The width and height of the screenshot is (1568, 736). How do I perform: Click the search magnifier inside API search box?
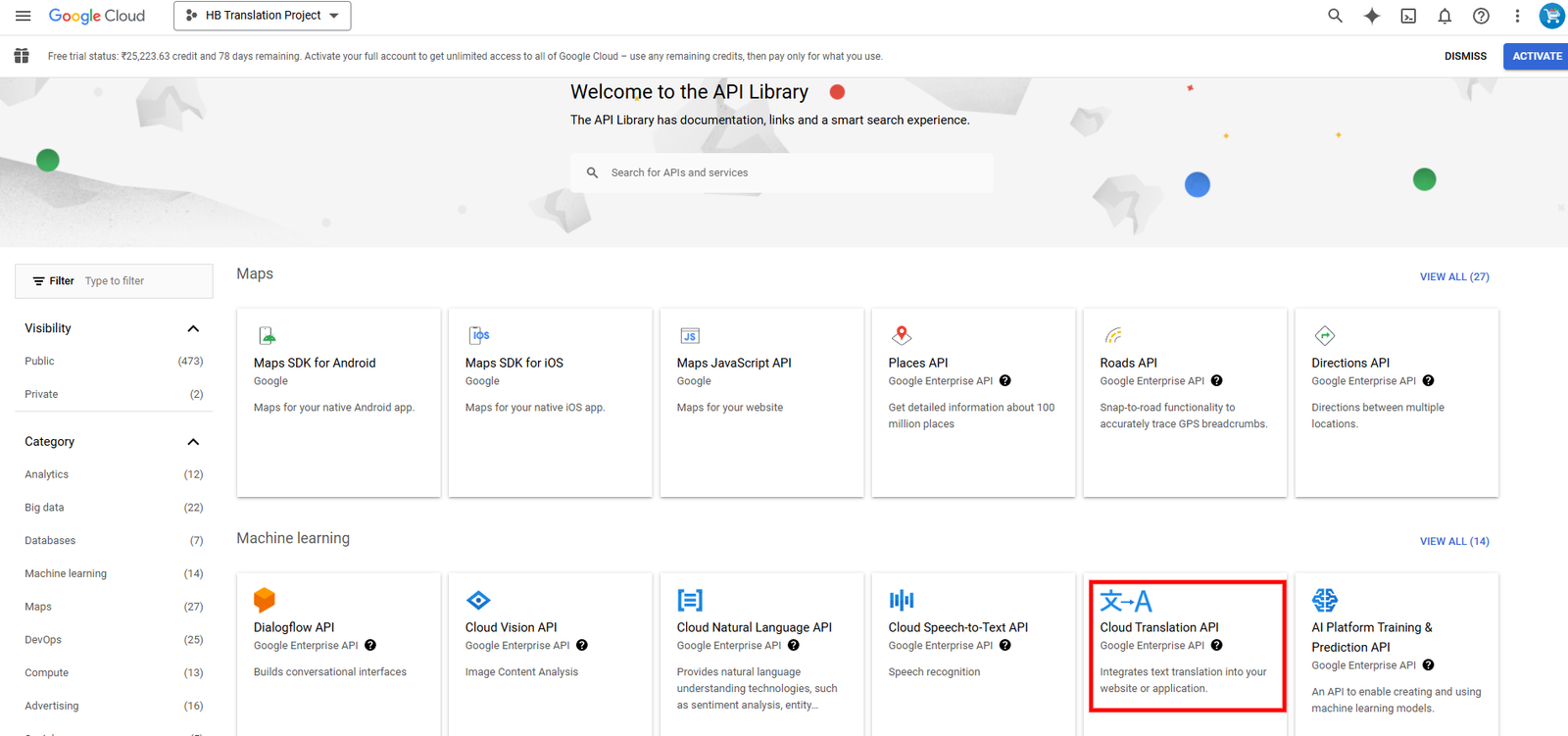coord(592,172)
